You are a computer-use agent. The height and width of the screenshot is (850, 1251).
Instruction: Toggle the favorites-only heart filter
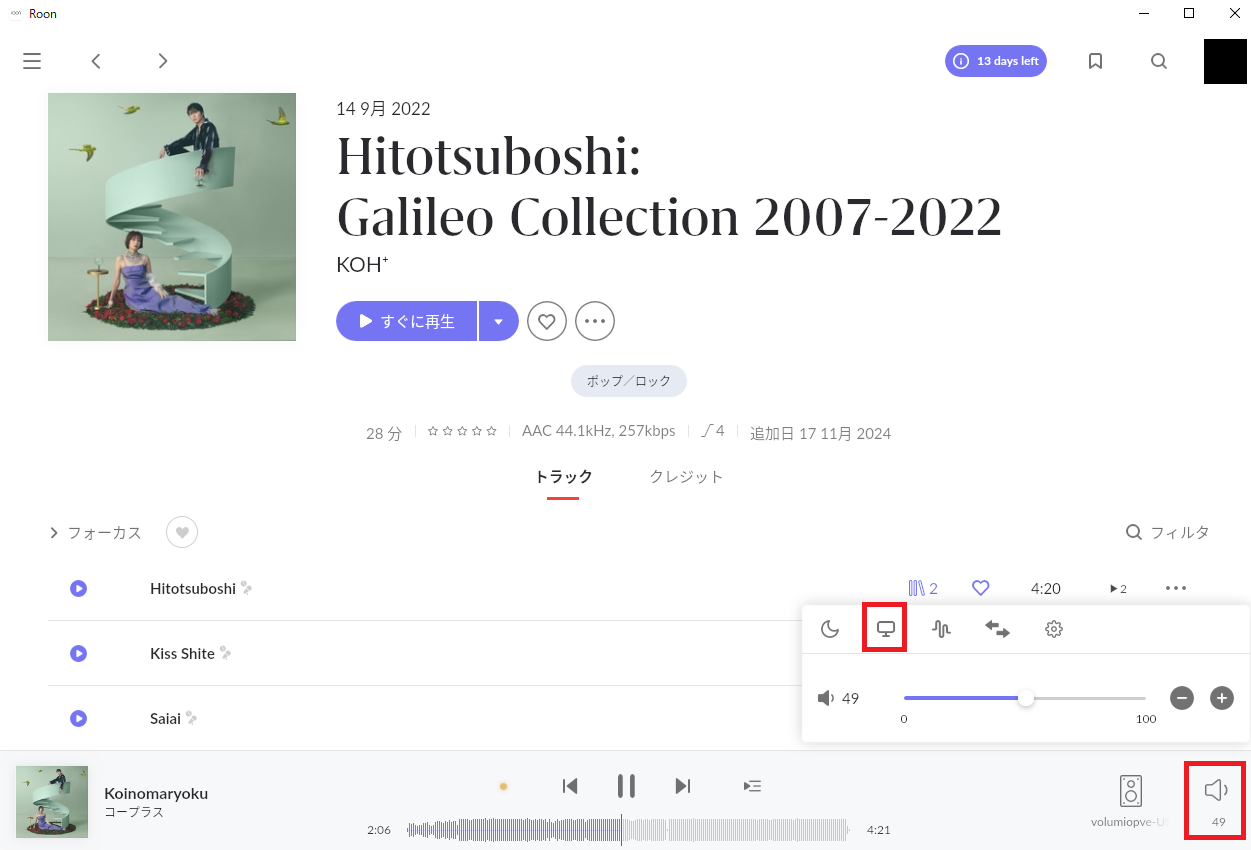click(182, 533)
